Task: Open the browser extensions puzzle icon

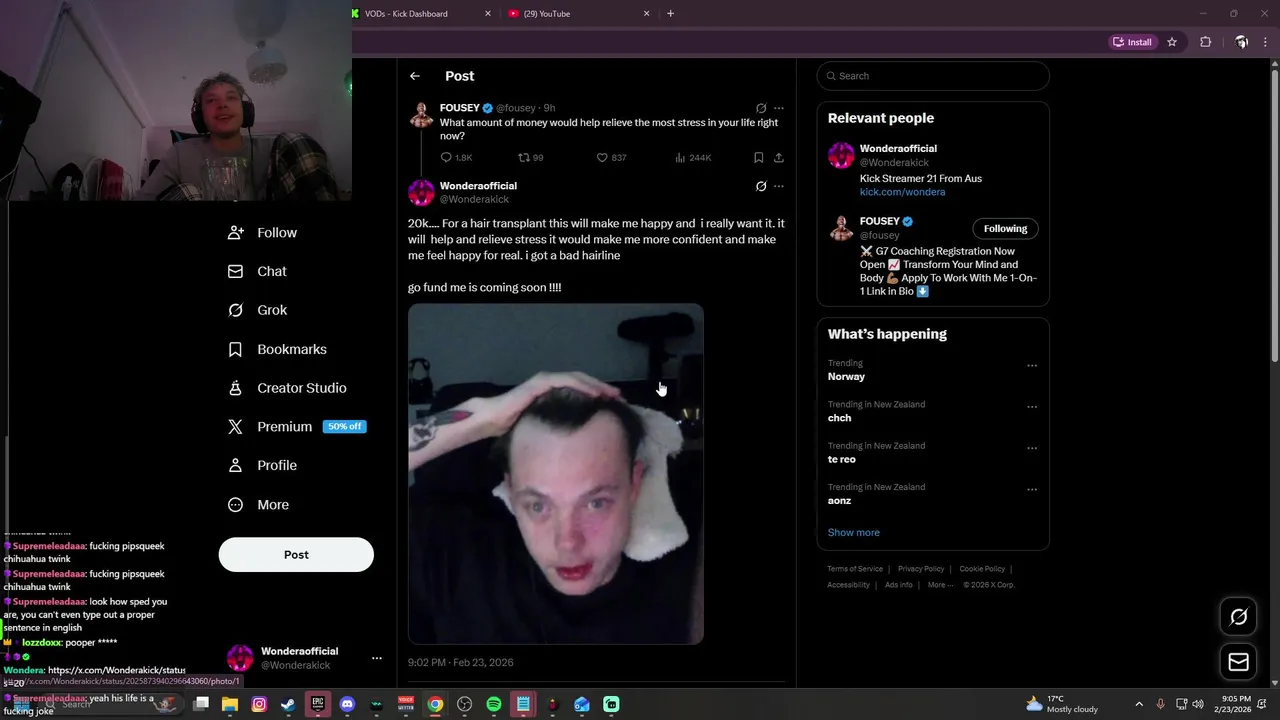Action: [1205, 42]
